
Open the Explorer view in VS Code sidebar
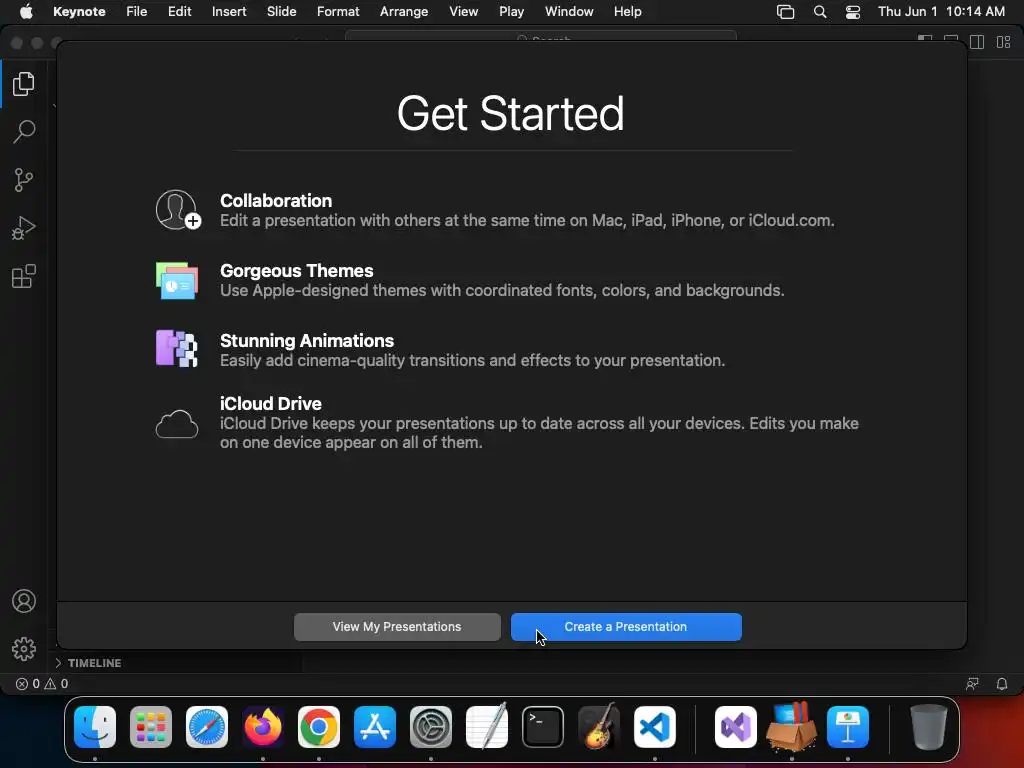pyautogui.click(x=24, y=84)
